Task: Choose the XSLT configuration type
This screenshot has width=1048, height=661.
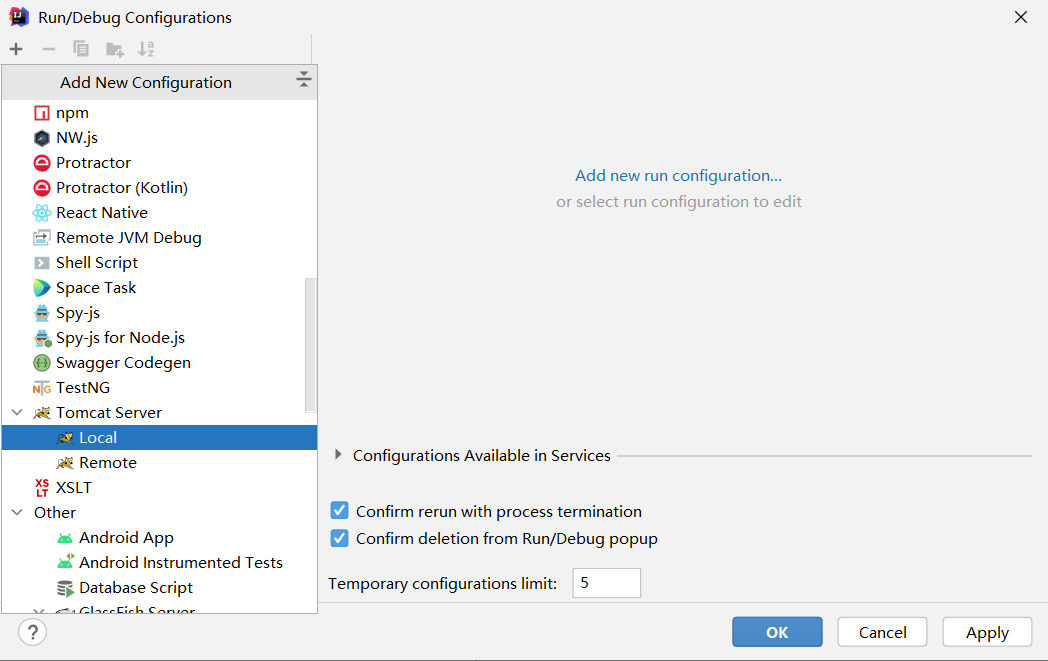Action: 160,488
